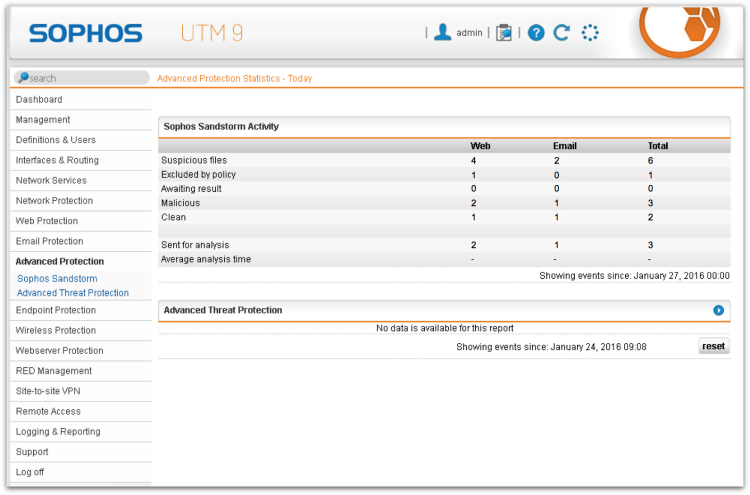The width and height of the screenshot is (750, 495).
Task: Open Webserver Protection menu
Action: [80, 351]
